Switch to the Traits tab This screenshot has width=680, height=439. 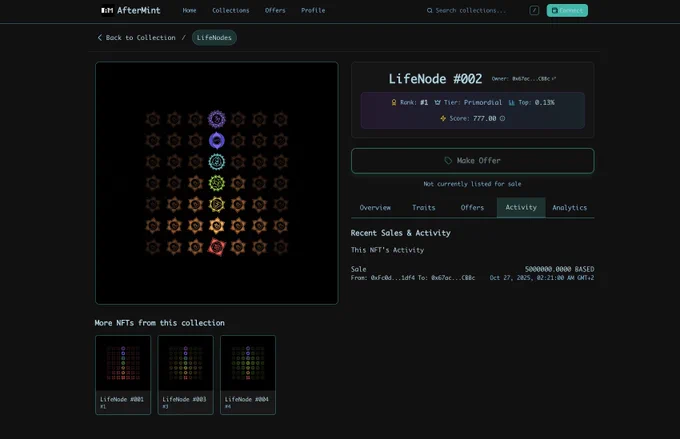pos(424,208)
